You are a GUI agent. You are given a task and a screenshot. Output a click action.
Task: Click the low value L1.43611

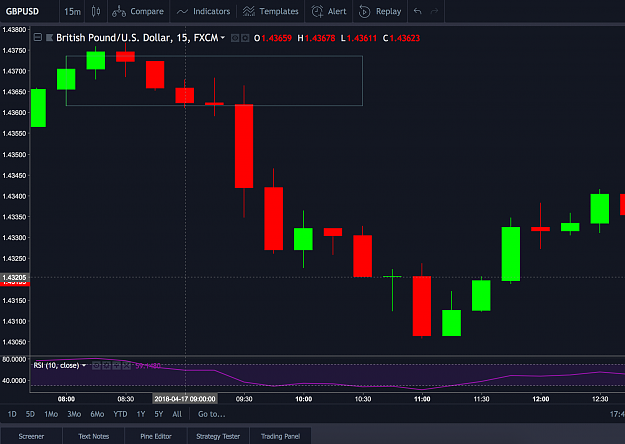(359, 38)
